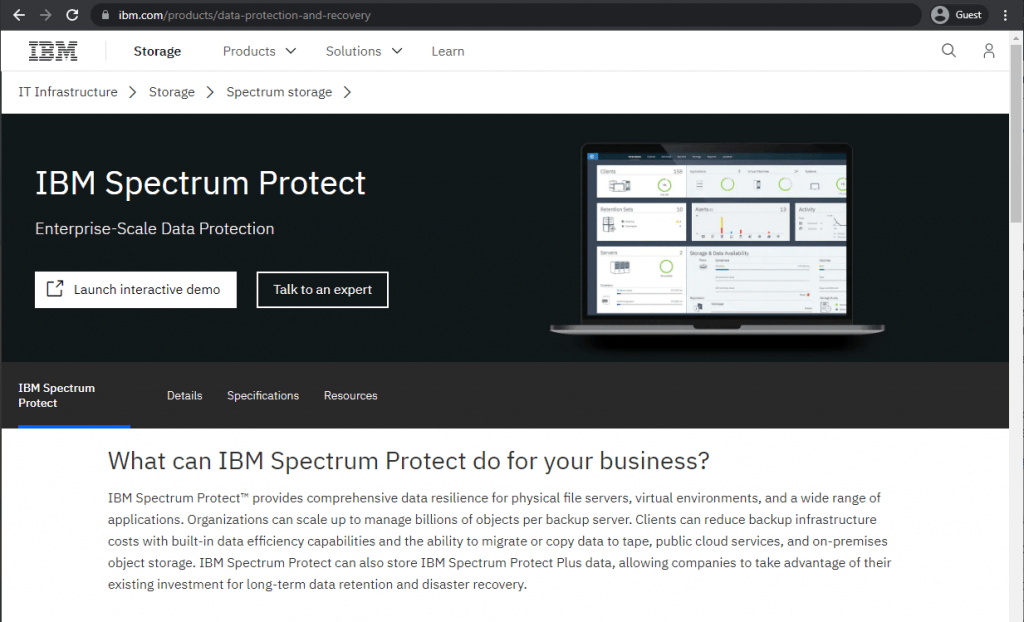This screenshot has width=1024, height=622.
Task: Click the IBM Spectrum Protect heading
Action: [x=200, y=183]
